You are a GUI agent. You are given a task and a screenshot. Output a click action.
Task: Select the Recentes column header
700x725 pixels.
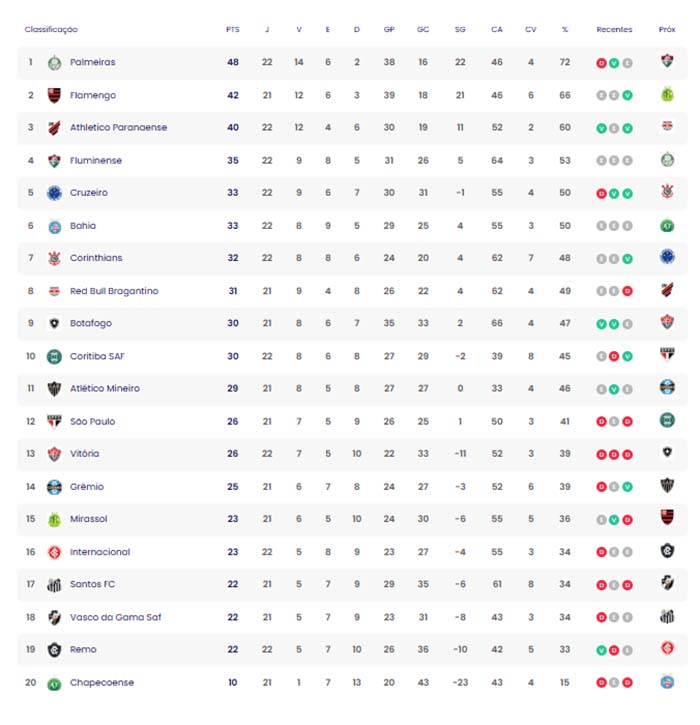point(614,30)
